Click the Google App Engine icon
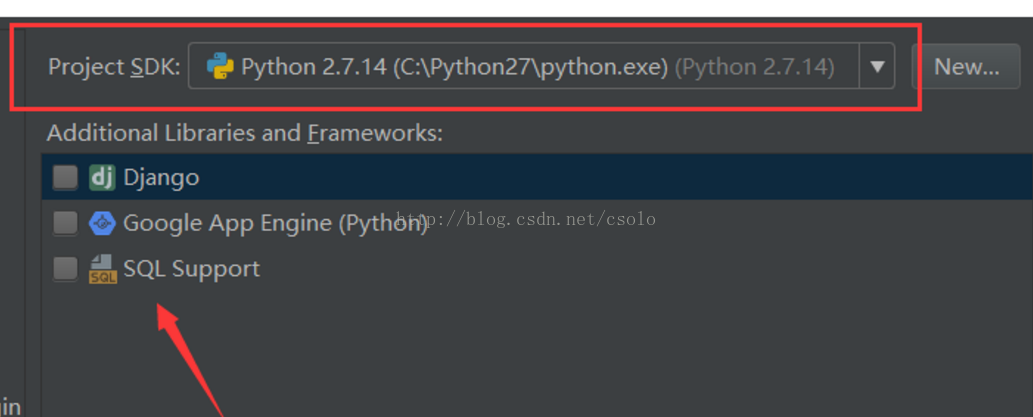This screenshot has width=1033, height=417. tap(102, 223)
